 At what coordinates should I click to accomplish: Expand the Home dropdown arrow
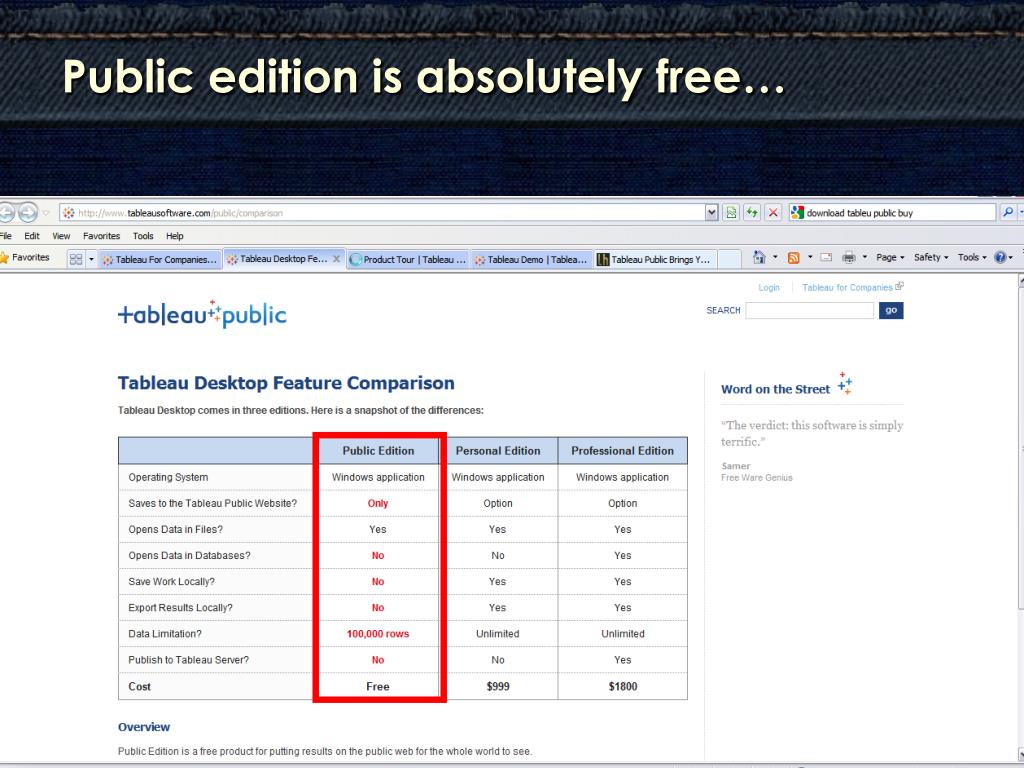point(775,257)
